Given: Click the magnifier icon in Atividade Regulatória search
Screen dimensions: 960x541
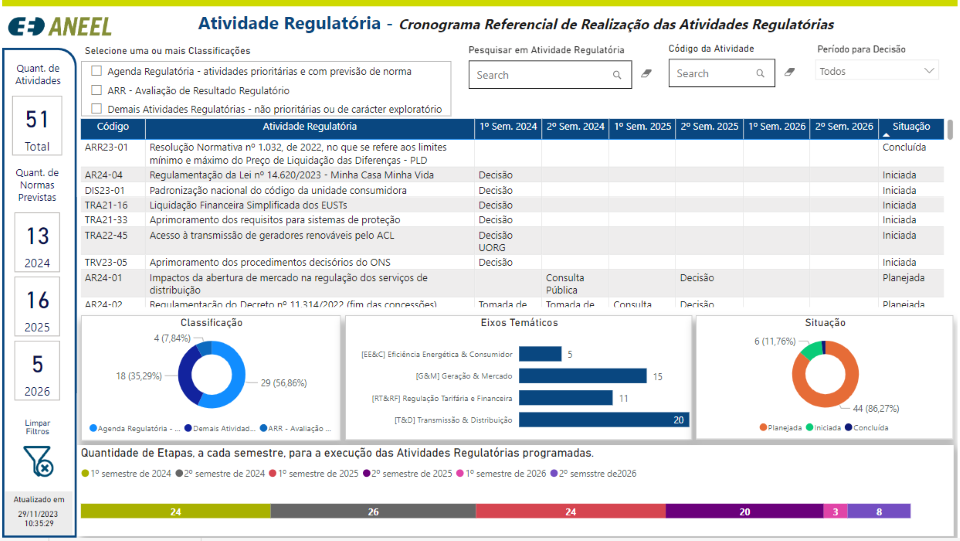Looking at the screenshot, I should (x=617, y=75).
